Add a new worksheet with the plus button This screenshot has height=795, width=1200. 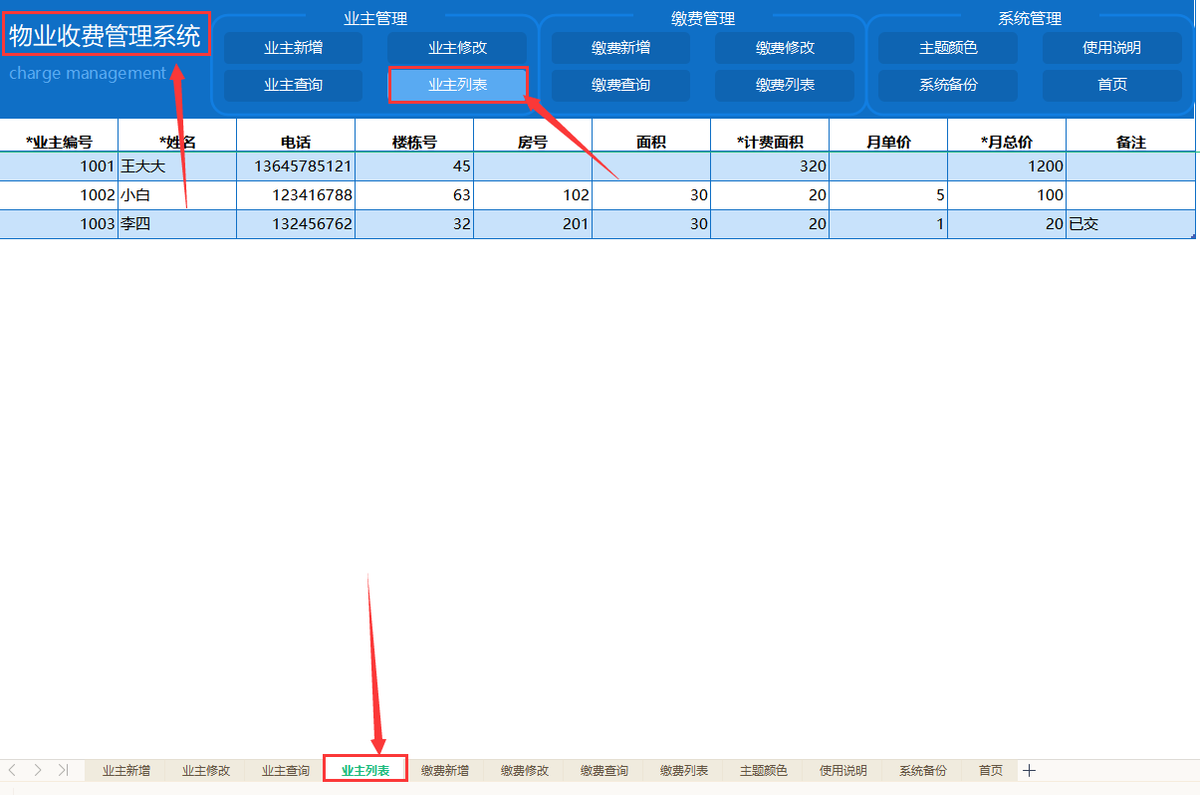1028,770
